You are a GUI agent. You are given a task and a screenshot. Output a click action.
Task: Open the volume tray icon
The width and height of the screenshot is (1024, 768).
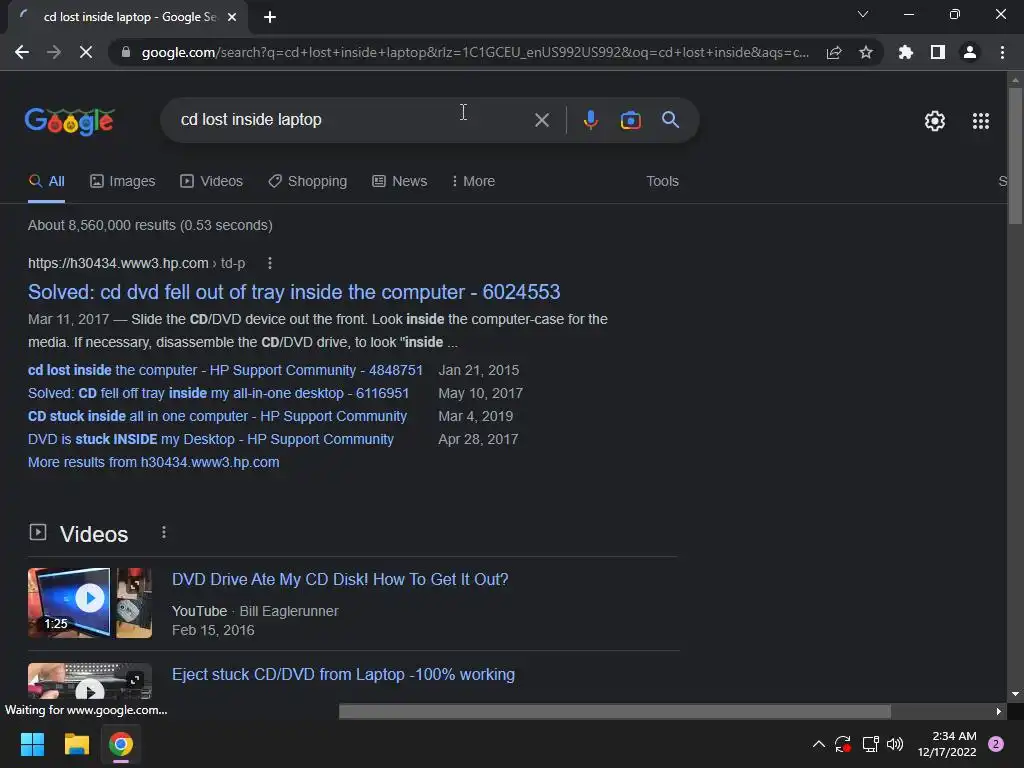pyautogui.click(x=895, y=744)
